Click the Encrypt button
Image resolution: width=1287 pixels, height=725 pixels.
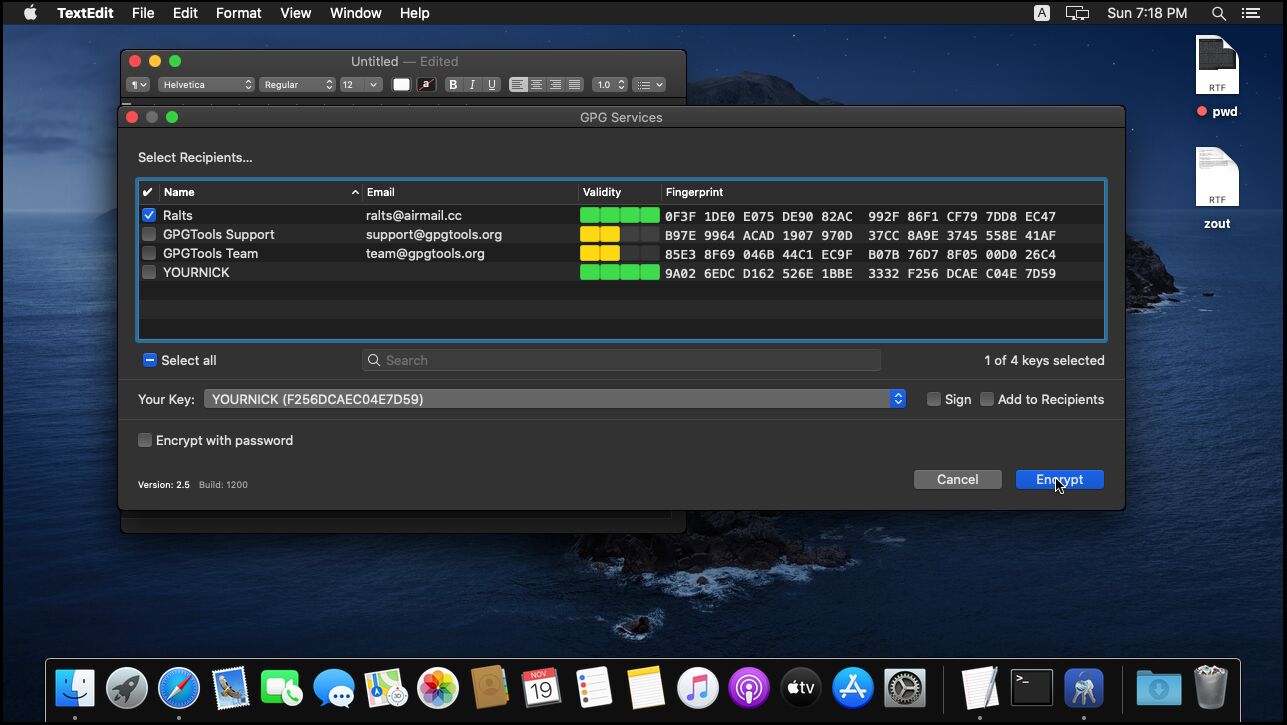(x=1059, y=480)
